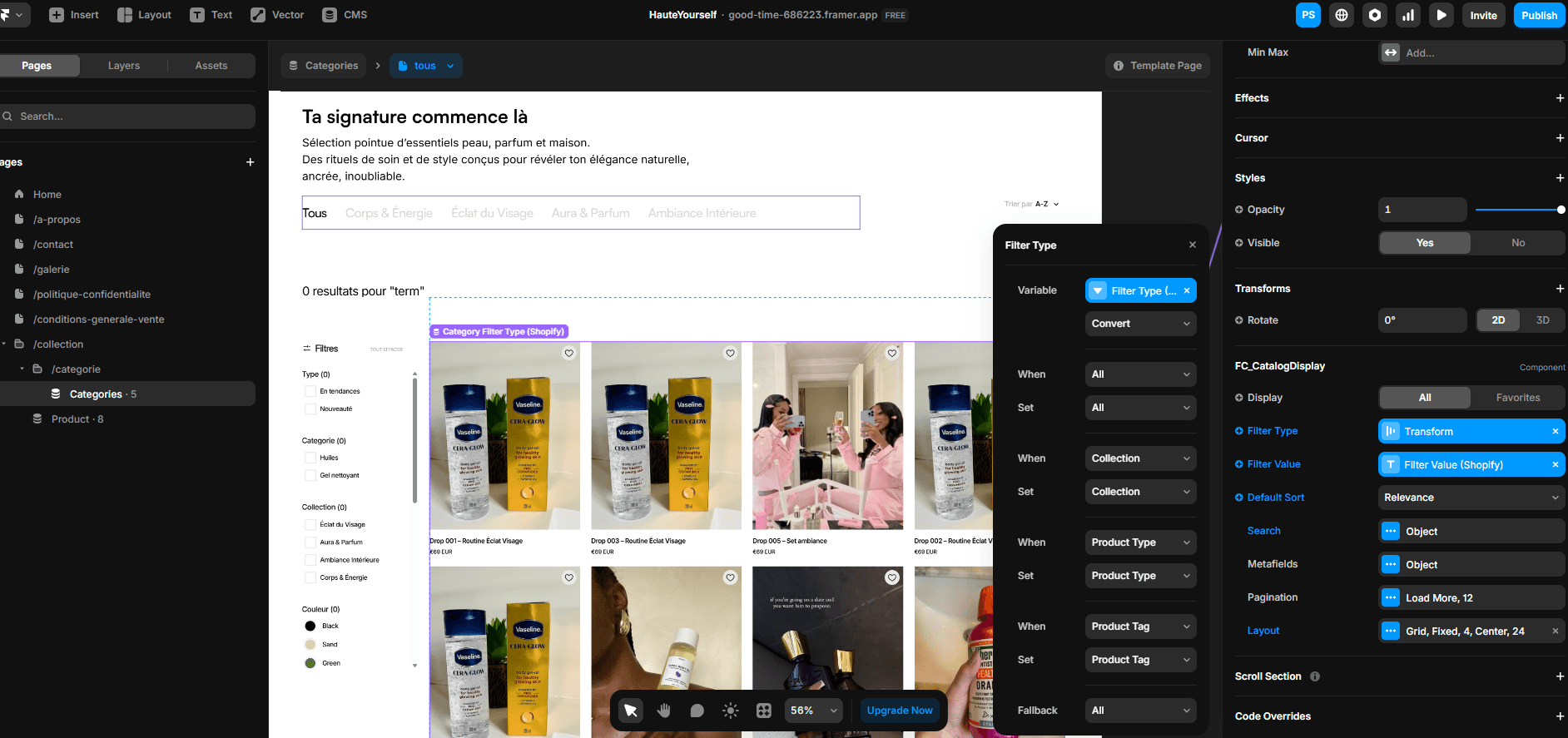This screenshot has height=738, width=1568.
Task: Click the Upgrade Now button
Action: (899, 711)
